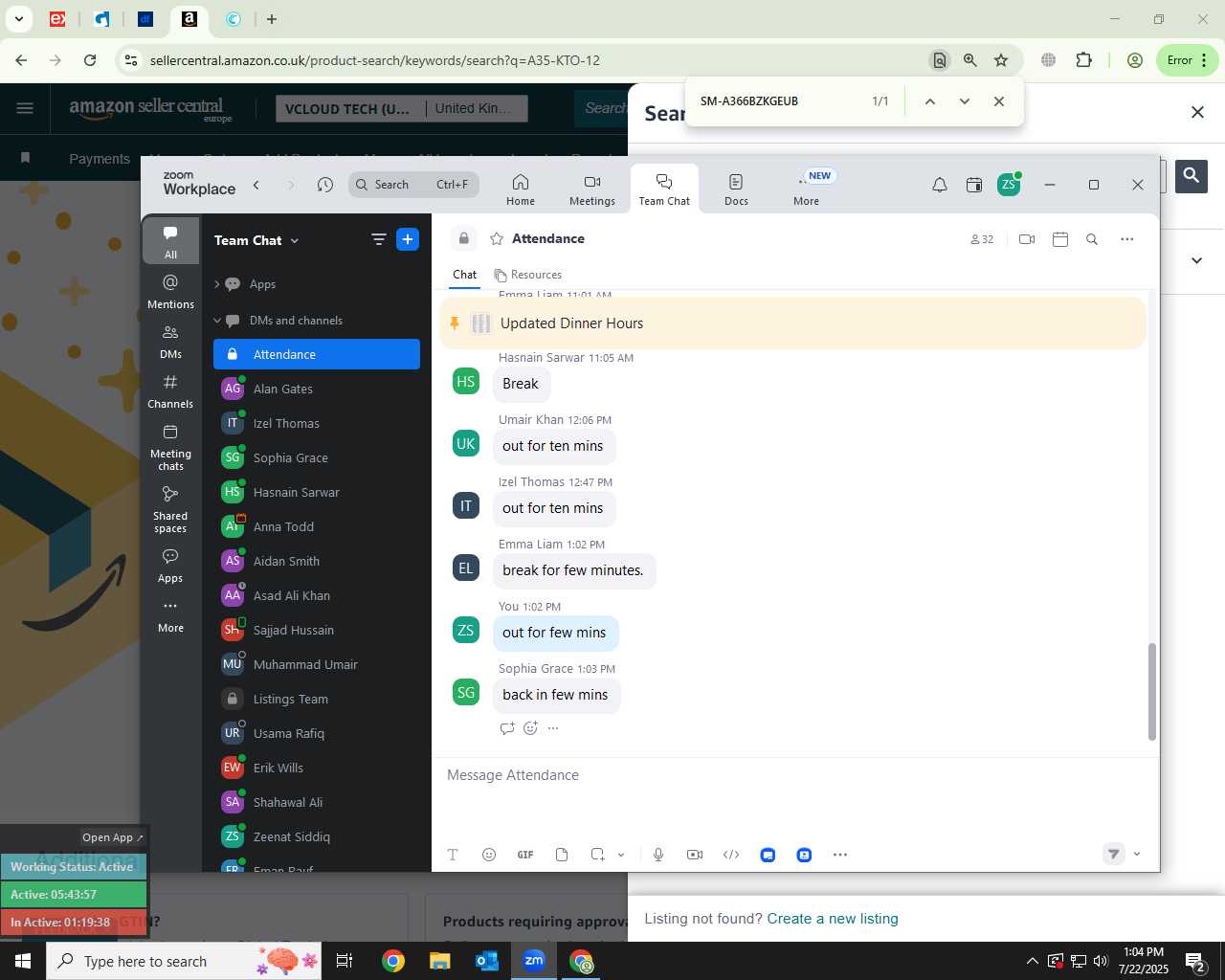This screenshot has width=1225, height=980.
Task: Click chat scrollbar in Attendance
Action: [x=1151, y=692]
